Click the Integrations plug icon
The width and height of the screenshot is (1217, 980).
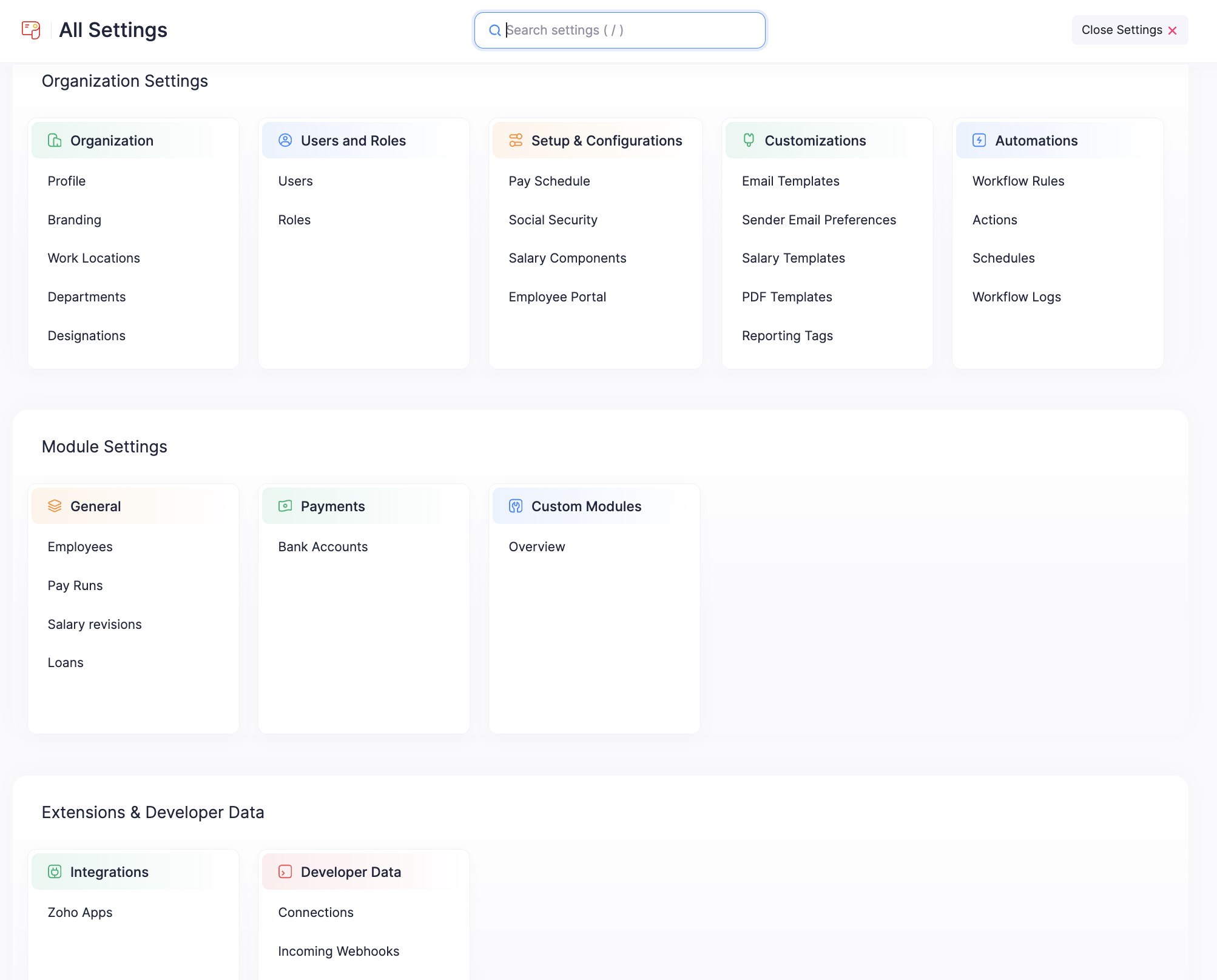[55, 872]
